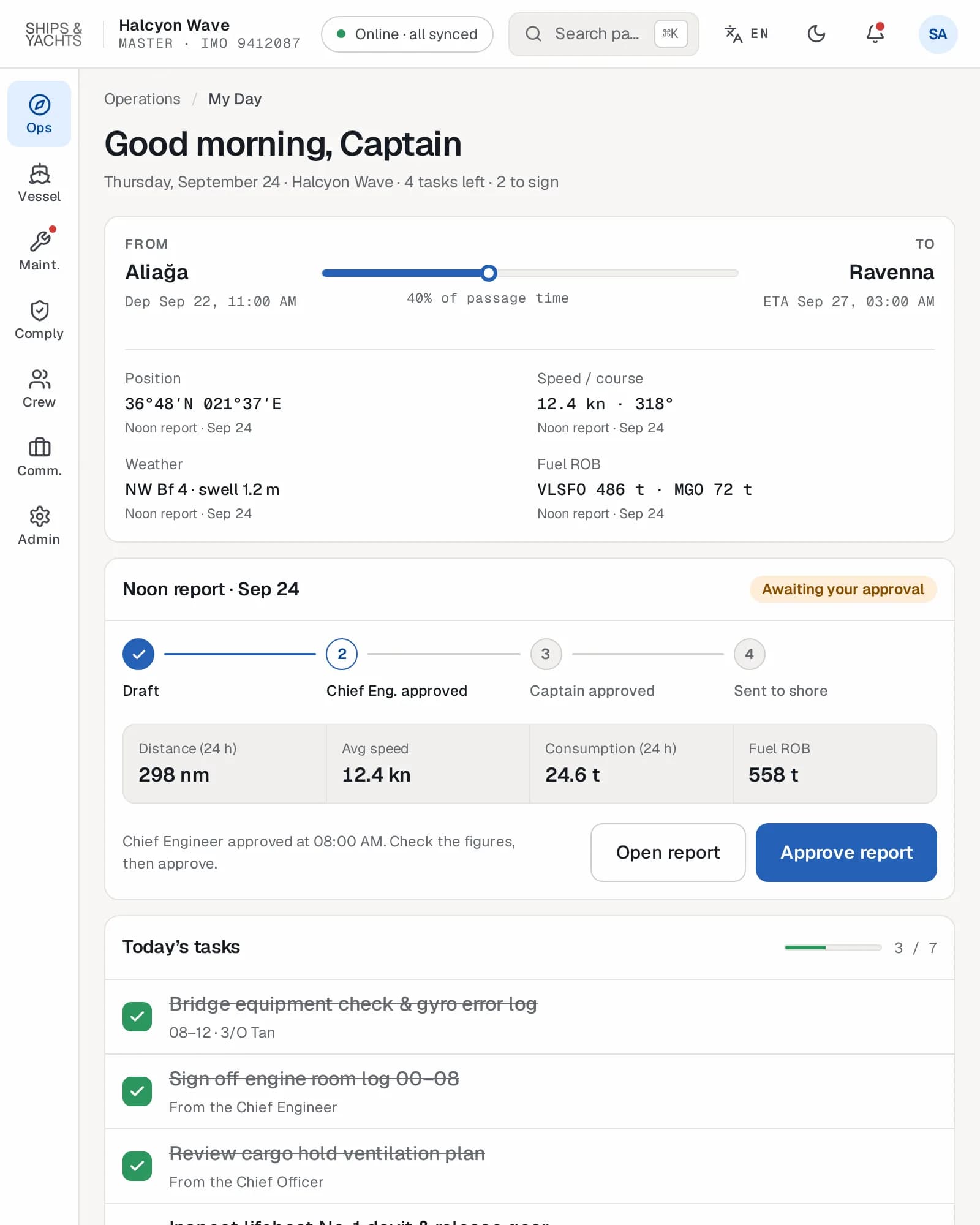Click 12.4 kn · 318° speed value
Viewport: 980px width, 1225px height.
pyautogui.click(x=605, y=404)
